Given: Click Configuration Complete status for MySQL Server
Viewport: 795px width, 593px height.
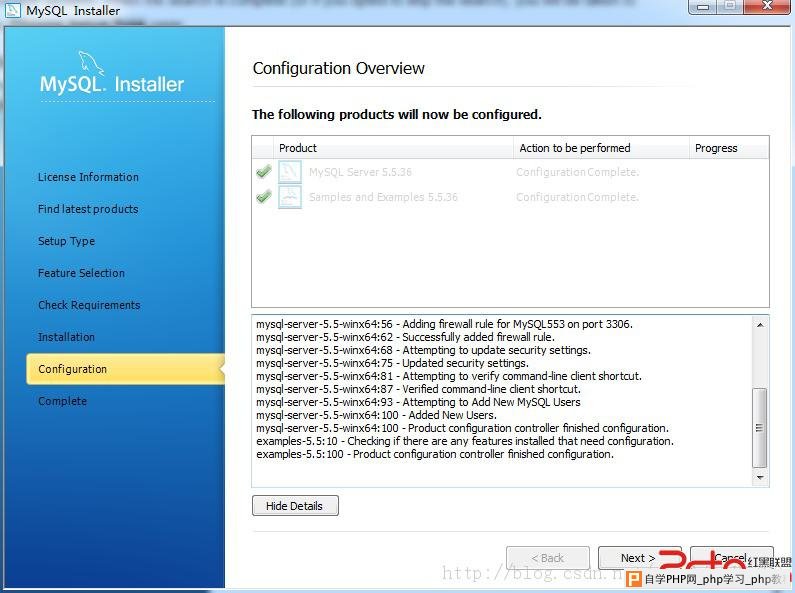Looking at the screenshot, I should 577,172.
